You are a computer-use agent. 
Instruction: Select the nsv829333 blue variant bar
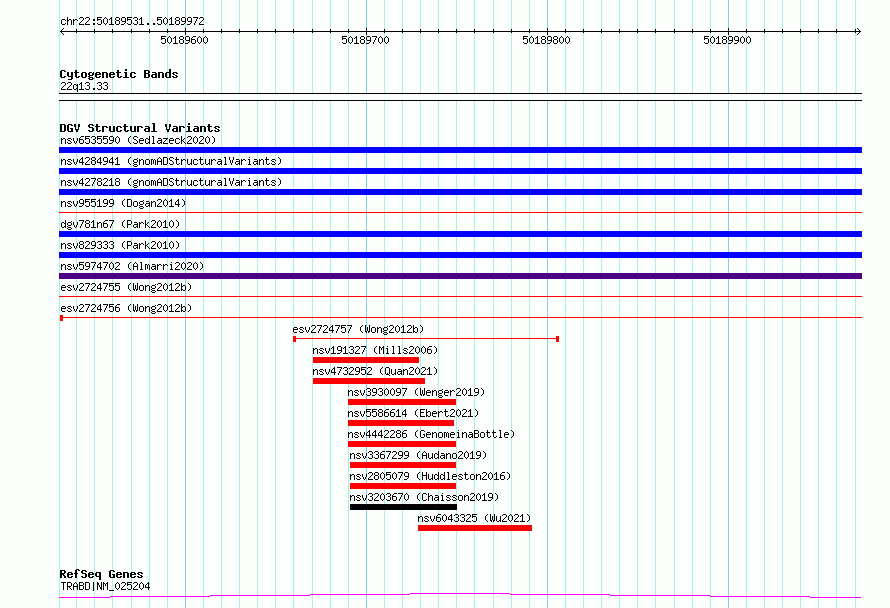[460, 255]
